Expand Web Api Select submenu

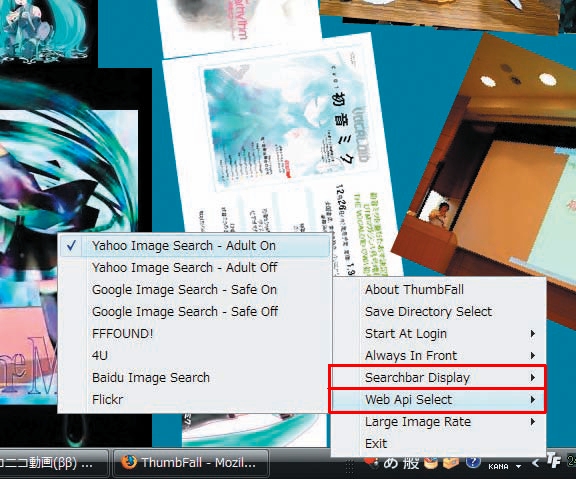point(438,400)
